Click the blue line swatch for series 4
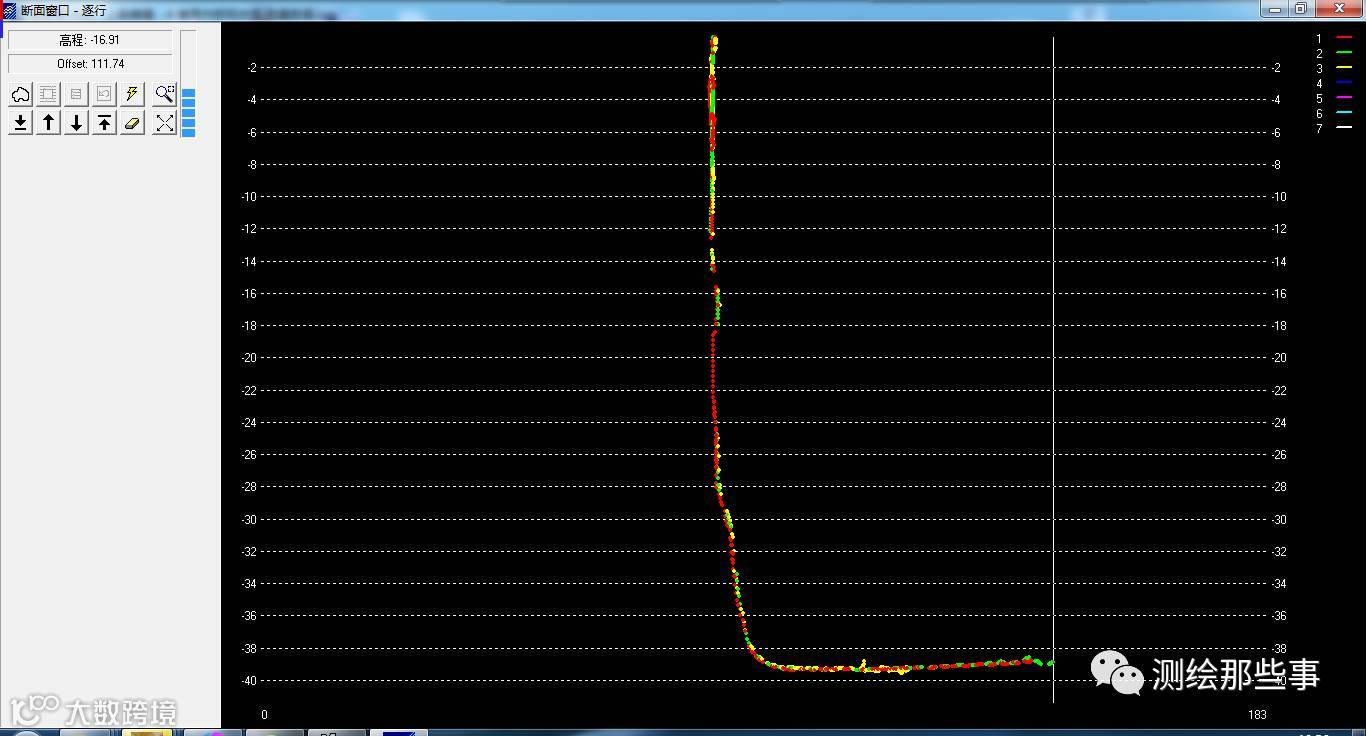This screenshot has height=736, width=1366. 1344,83
